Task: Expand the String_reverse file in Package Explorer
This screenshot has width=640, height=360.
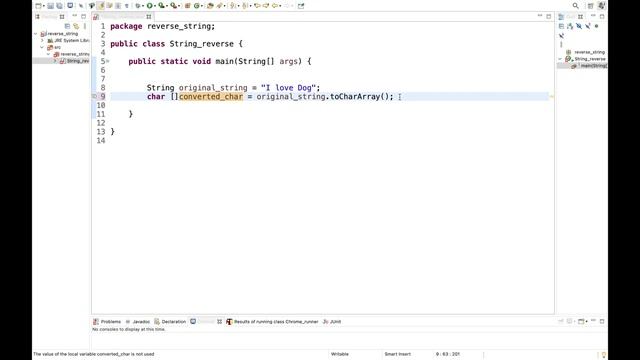Action: point(55,61)
